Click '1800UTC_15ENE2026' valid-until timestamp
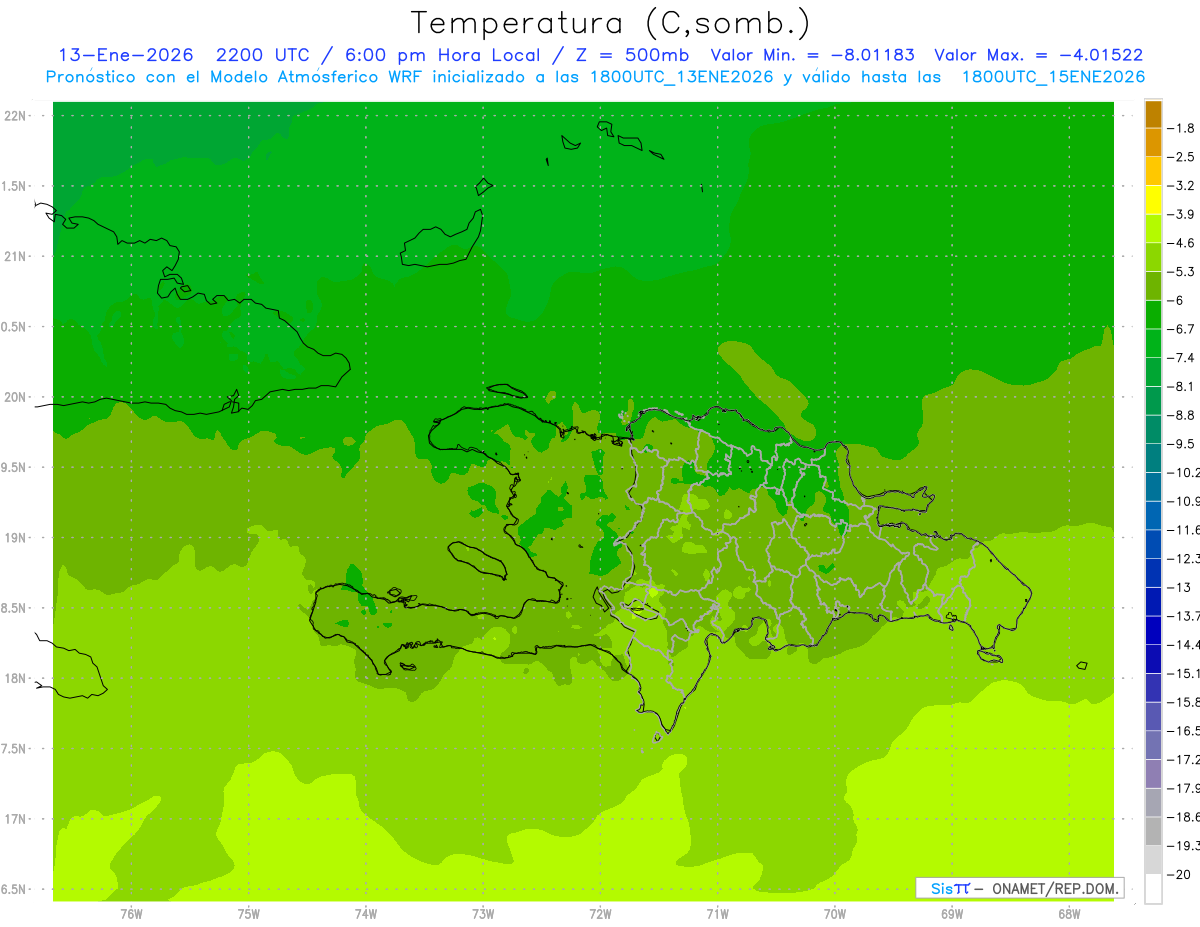Screen dimensions: 1200x927 click(1053, 77)
